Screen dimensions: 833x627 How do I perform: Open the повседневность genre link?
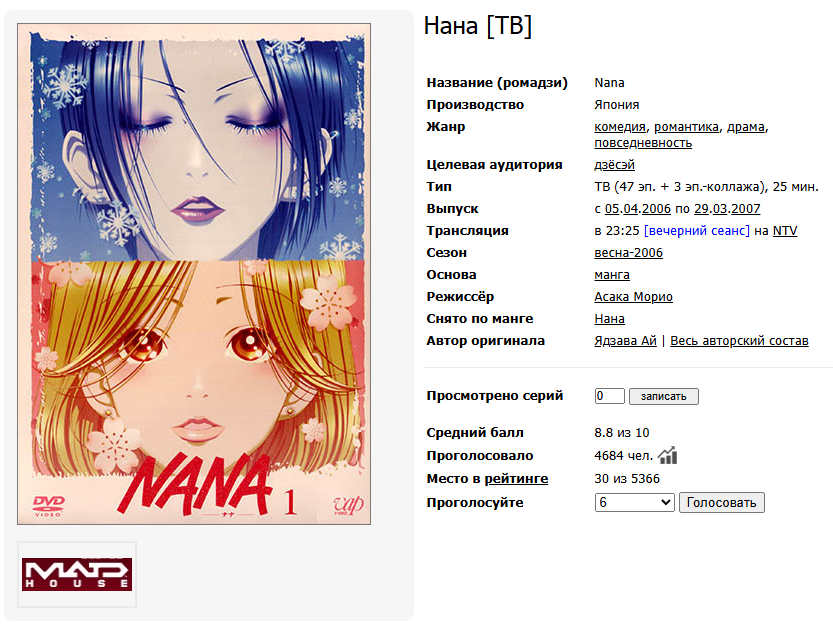click(643, 143)
